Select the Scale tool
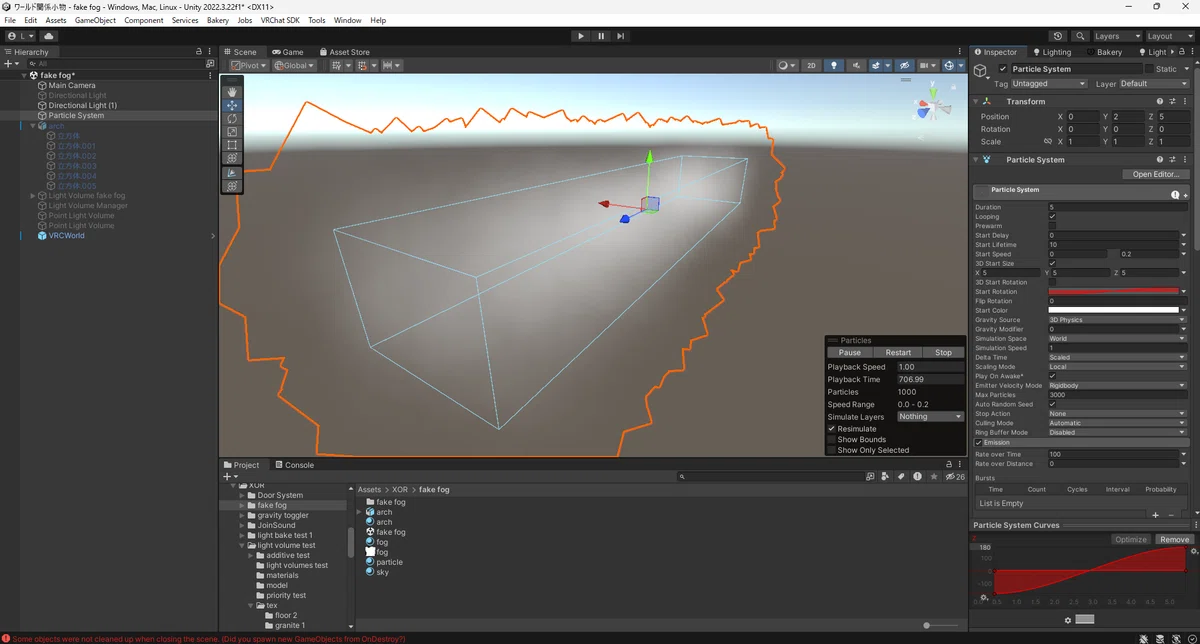 232,131
